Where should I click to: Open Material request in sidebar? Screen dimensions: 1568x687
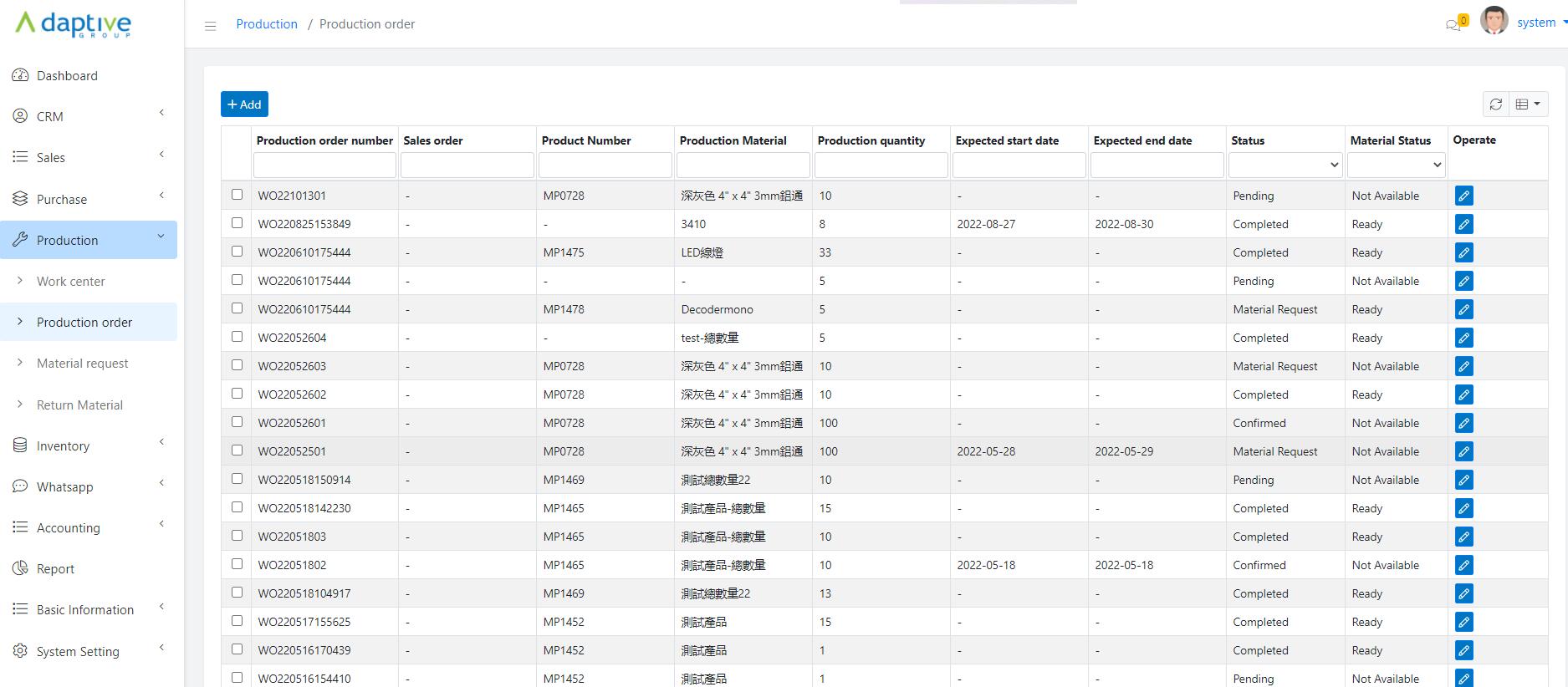click(x=82, y=364)
